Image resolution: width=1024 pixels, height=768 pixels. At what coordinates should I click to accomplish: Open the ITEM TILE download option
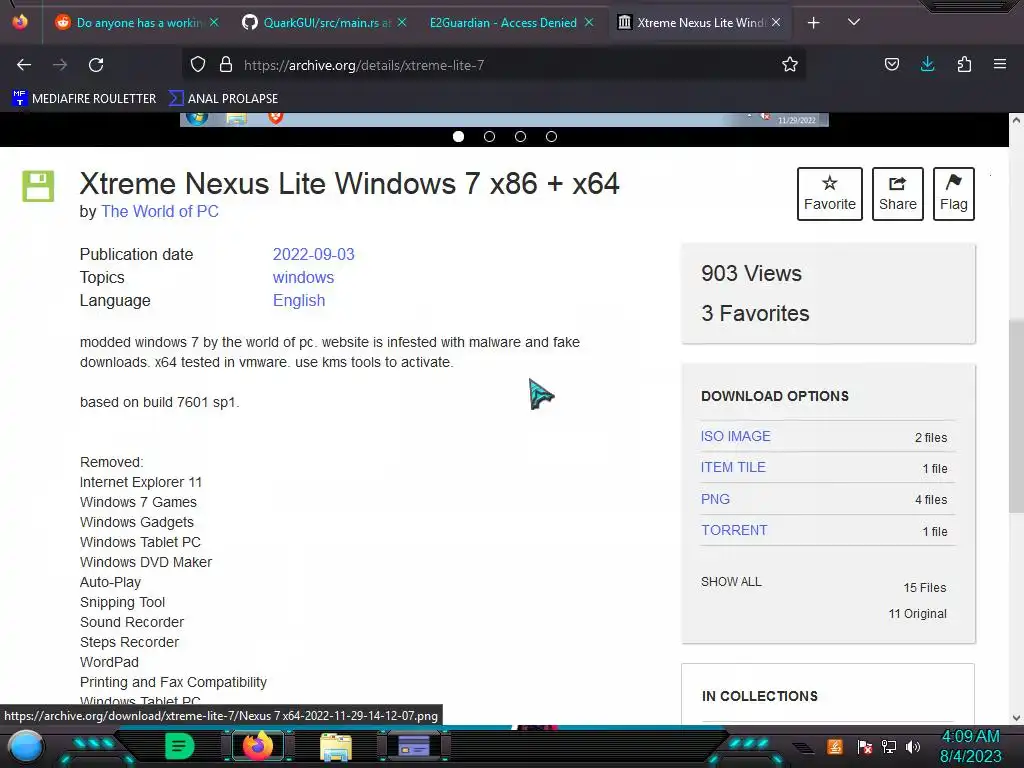[733, 468]
